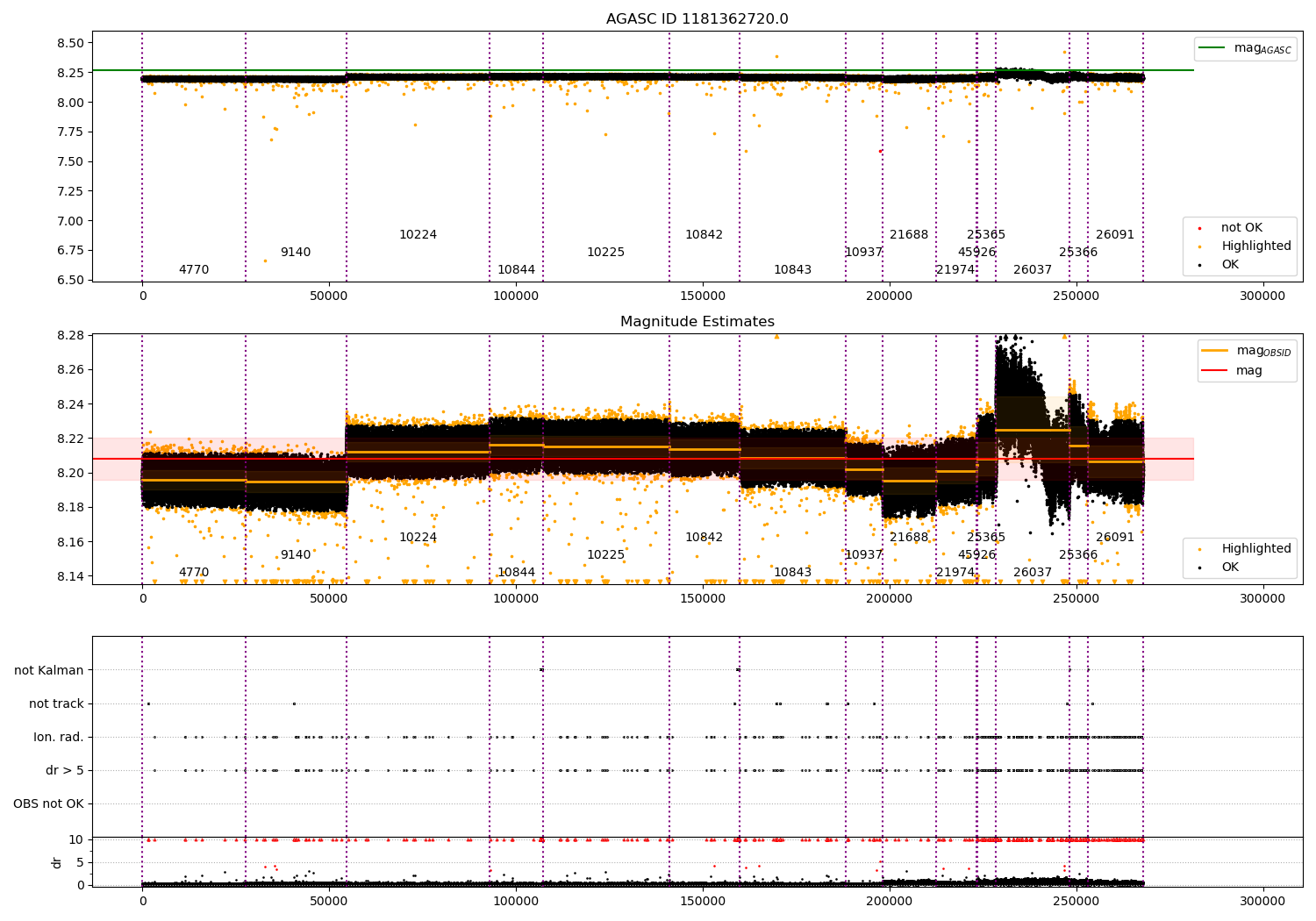The height and width of the screenshot is (921, 1316).
Task: Click the 300000 x-tick of bottom plot
Action: click(1262, 901)
